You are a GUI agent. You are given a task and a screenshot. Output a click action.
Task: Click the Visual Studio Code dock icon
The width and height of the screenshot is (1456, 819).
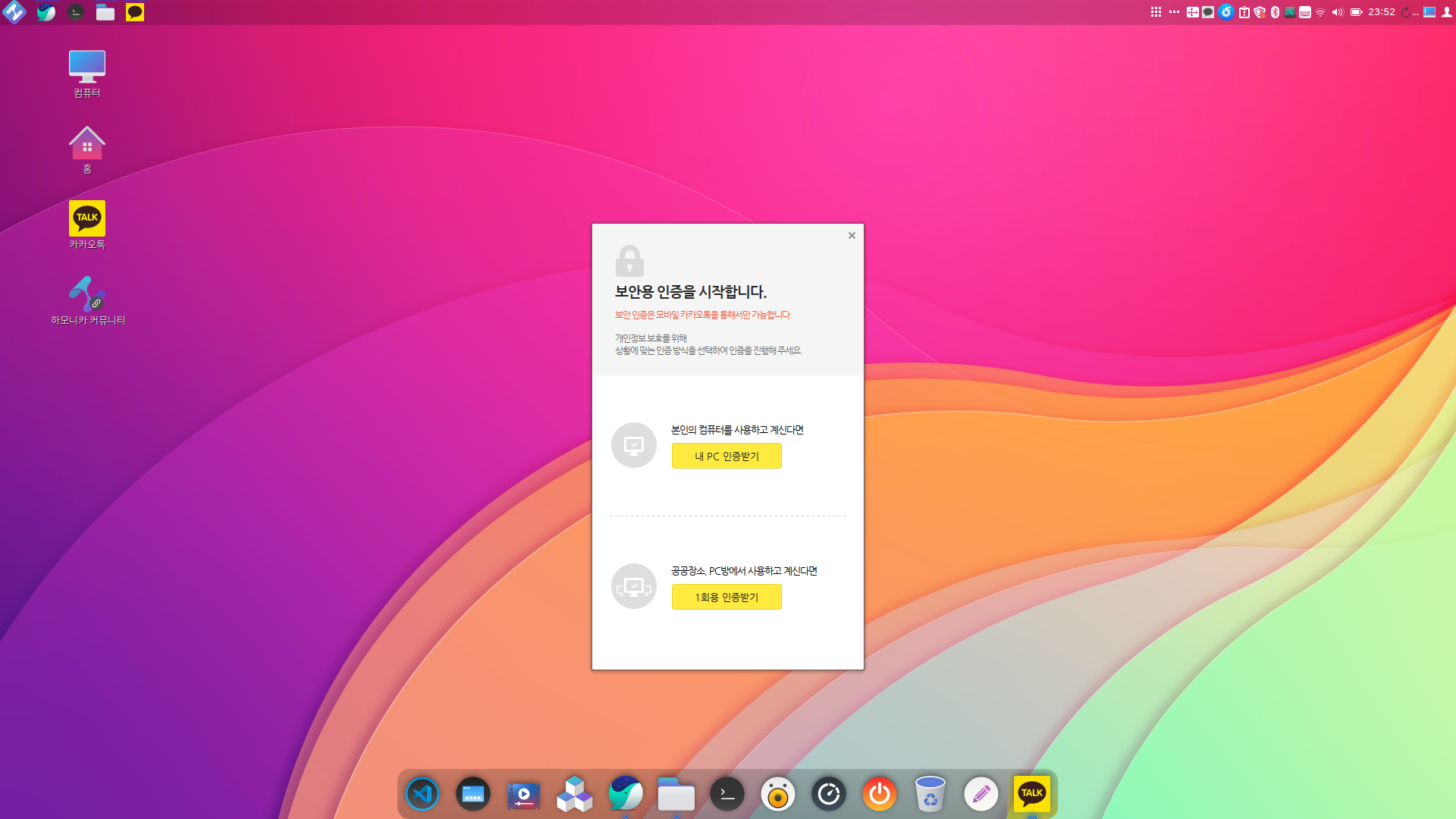tap(423, 793)
